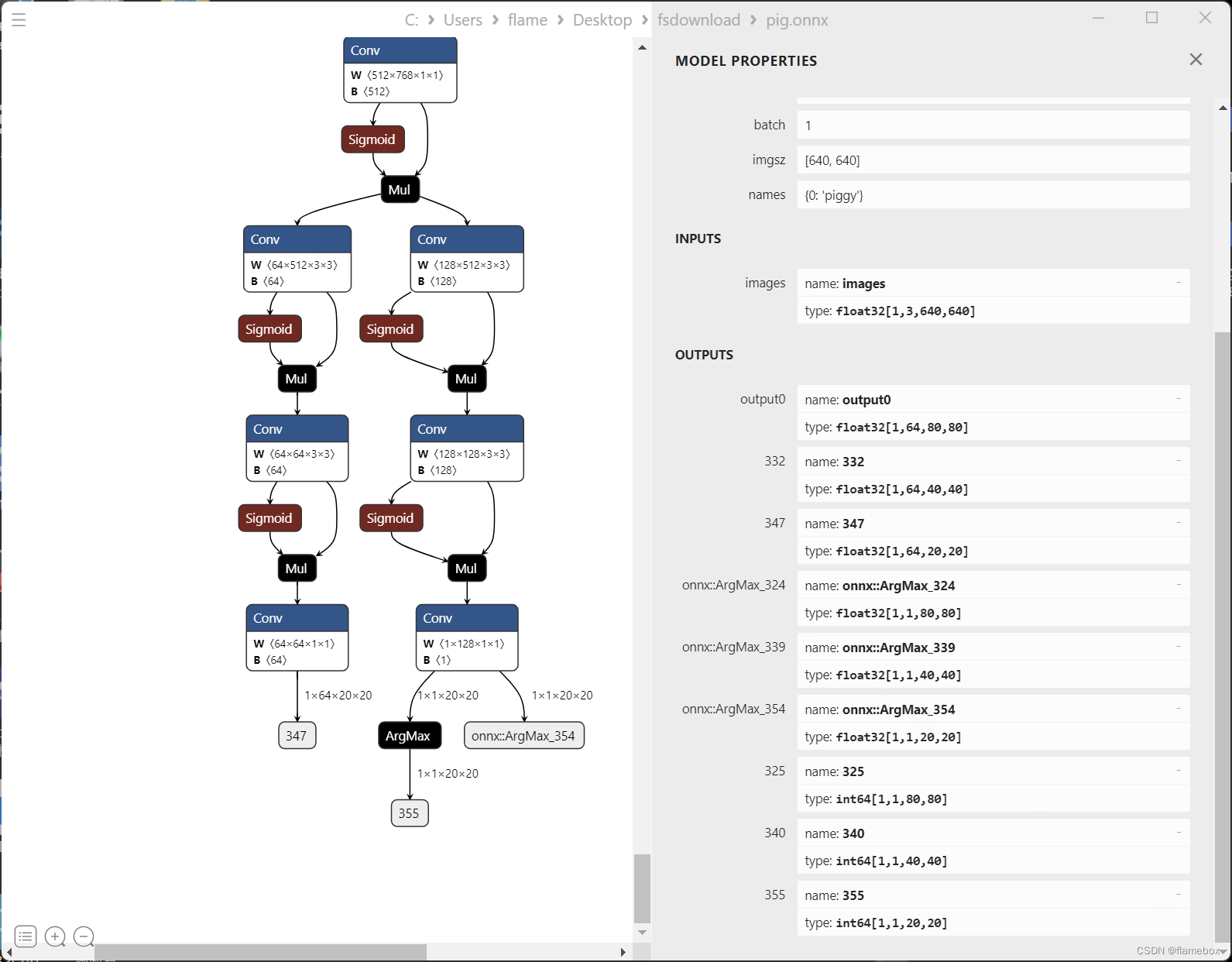
Task: Select the Mul node below the first Sigmoid
Action: click(400, 190)
